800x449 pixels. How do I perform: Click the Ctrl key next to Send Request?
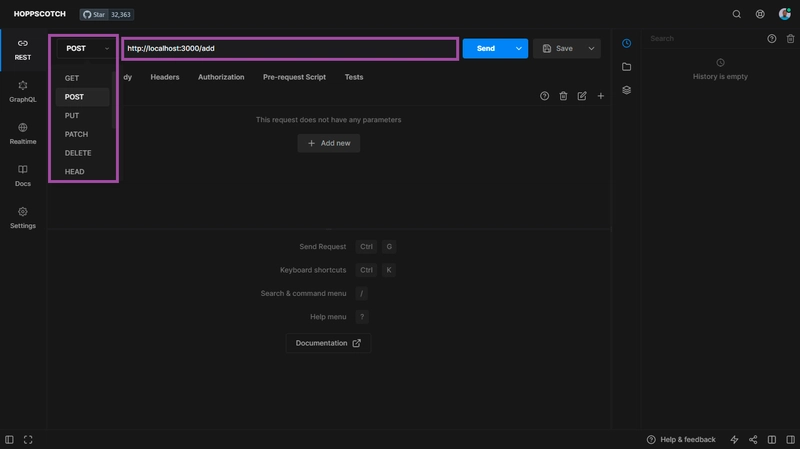[x=366, y=247]
